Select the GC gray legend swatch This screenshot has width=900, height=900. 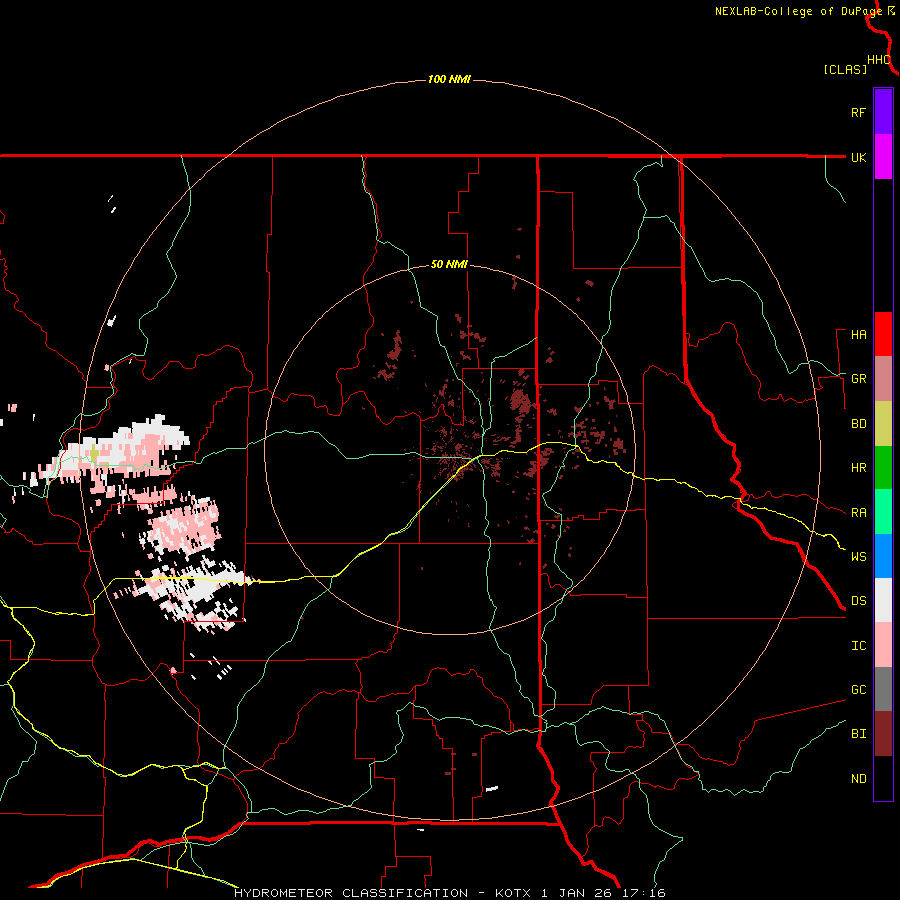click(883, 689)
